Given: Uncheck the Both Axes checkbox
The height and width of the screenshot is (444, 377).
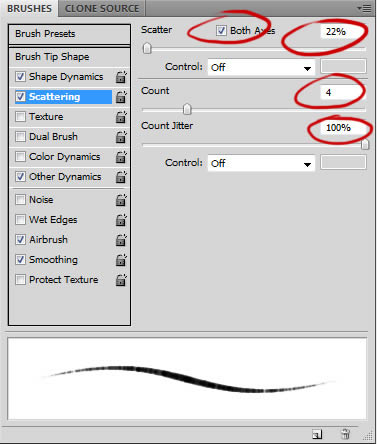Looking at the screenshot, I should (x=221, y=31).
